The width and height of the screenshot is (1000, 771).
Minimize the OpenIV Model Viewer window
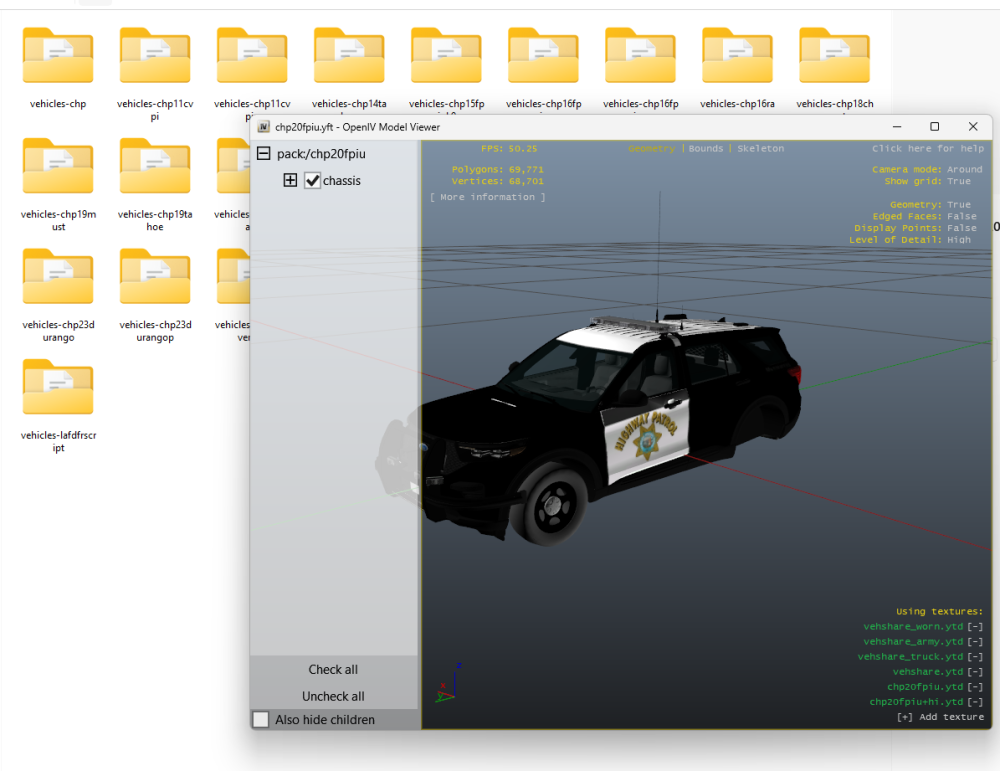897,127
